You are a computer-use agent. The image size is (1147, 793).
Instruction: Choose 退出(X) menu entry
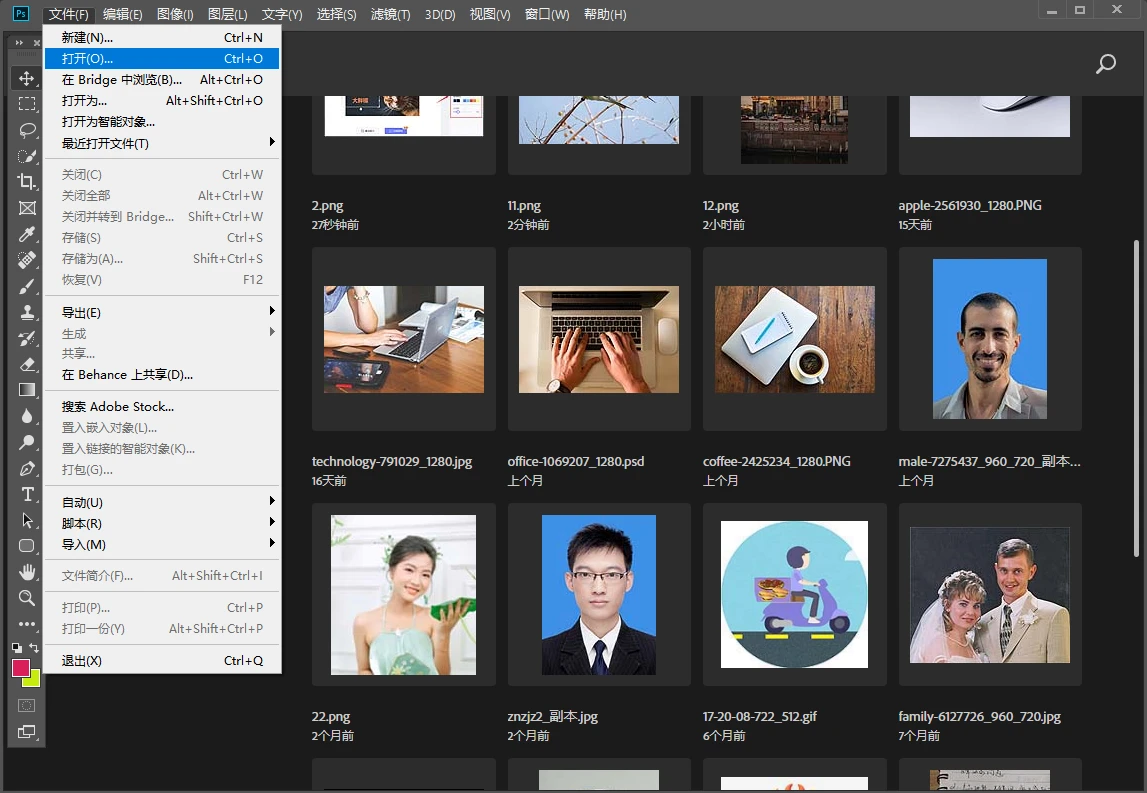pyautogui.click(x=162, y=661)
